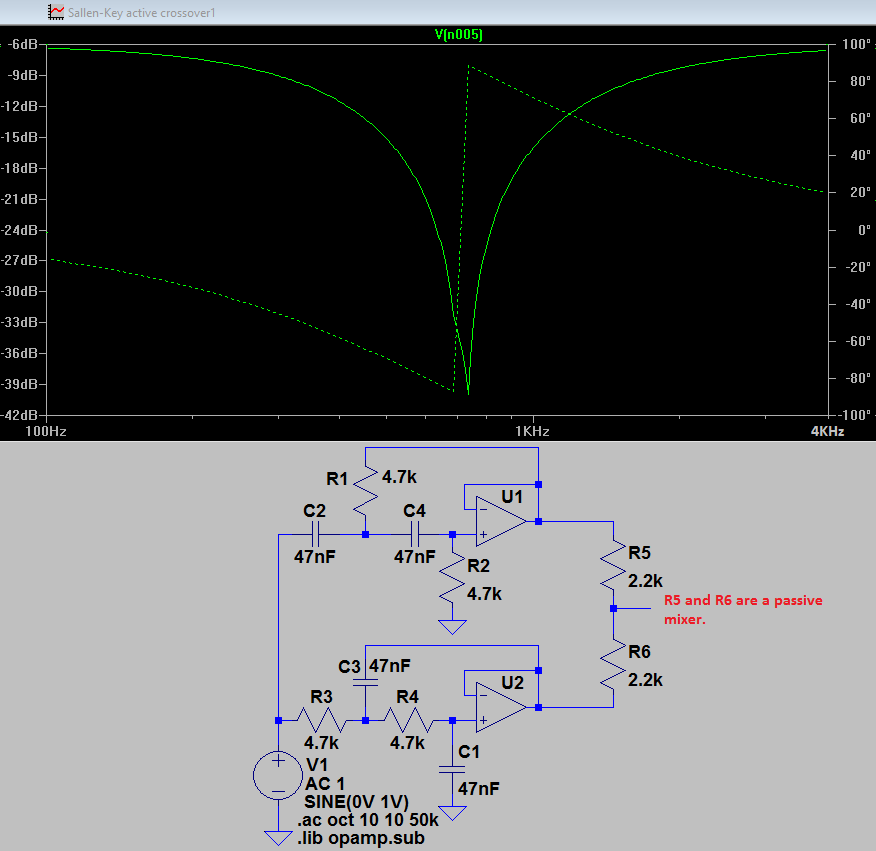This screenshot has height=851, width=876.
Task: Click the V1 voltage source symbol
Action: (x=278, y=776)
